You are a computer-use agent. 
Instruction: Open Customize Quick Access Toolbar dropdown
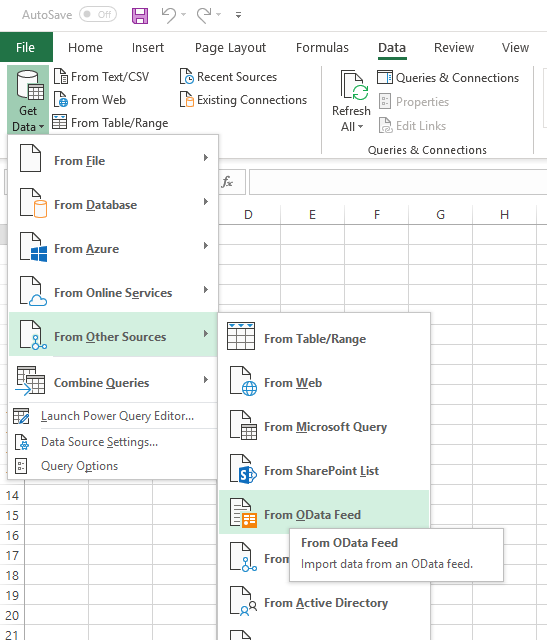tap(238, 15)
